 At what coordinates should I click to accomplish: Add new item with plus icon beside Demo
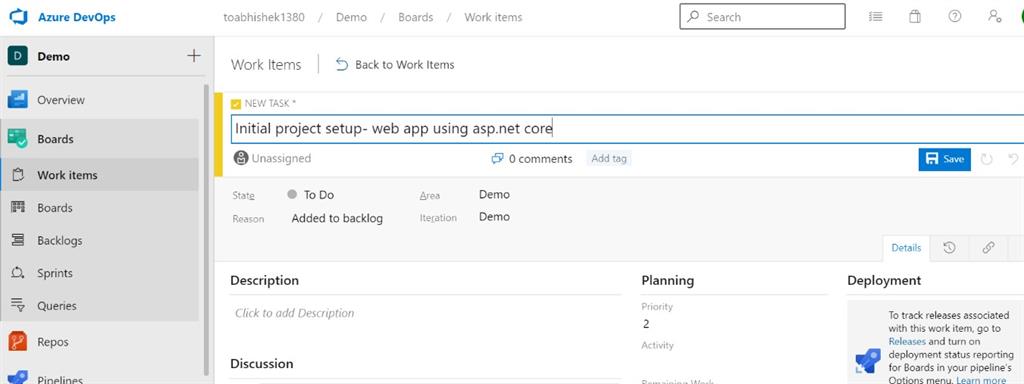pyautogui.click(x=194, y=56)
